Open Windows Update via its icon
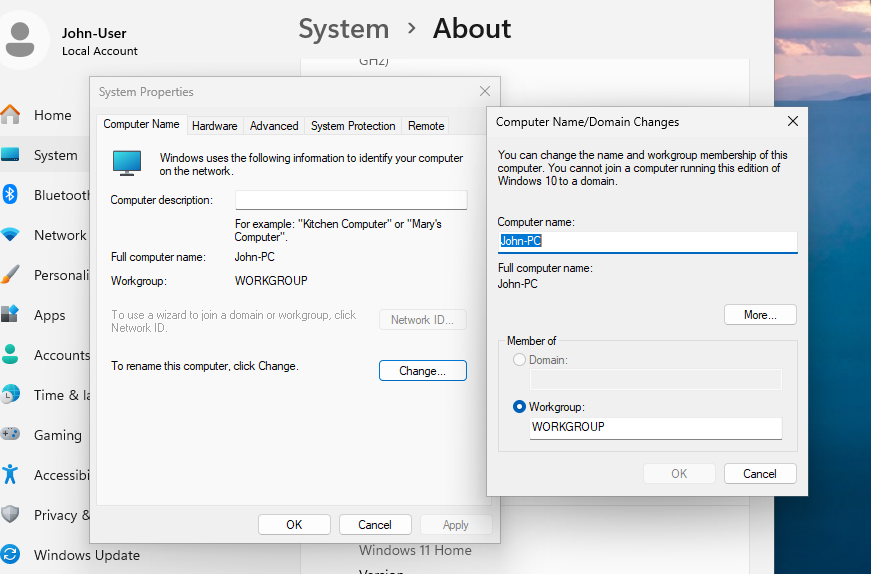871x574 pixels. pos(11,555)
